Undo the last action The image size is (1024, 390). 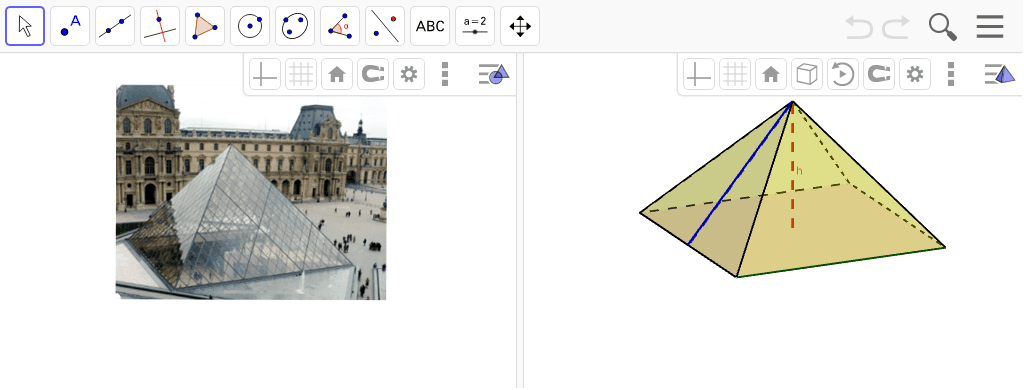859,27
